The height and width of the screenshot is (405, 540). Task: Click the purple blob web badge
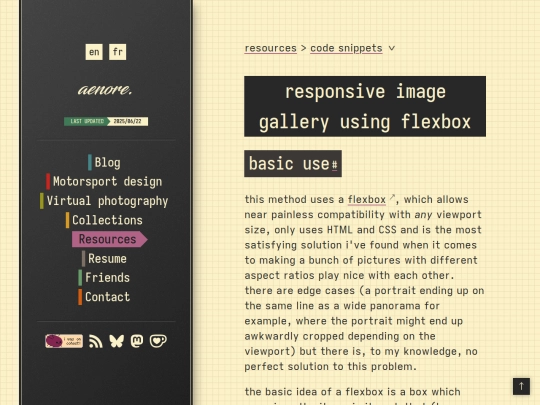[x=64, y=341]
